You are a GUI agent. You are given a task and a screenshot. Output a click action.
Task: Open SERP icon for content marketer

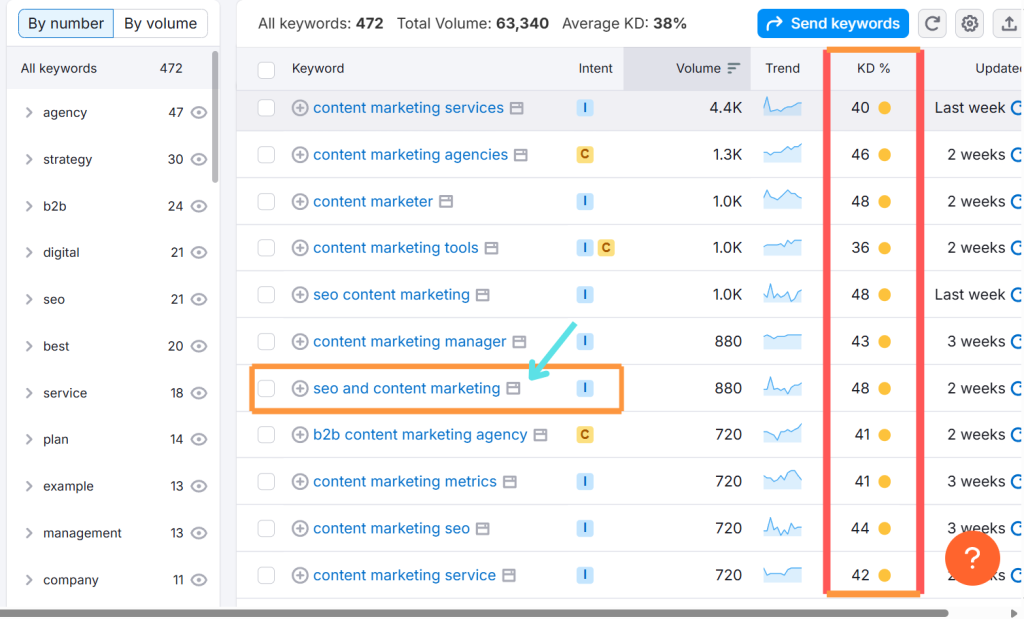(446, 202)
